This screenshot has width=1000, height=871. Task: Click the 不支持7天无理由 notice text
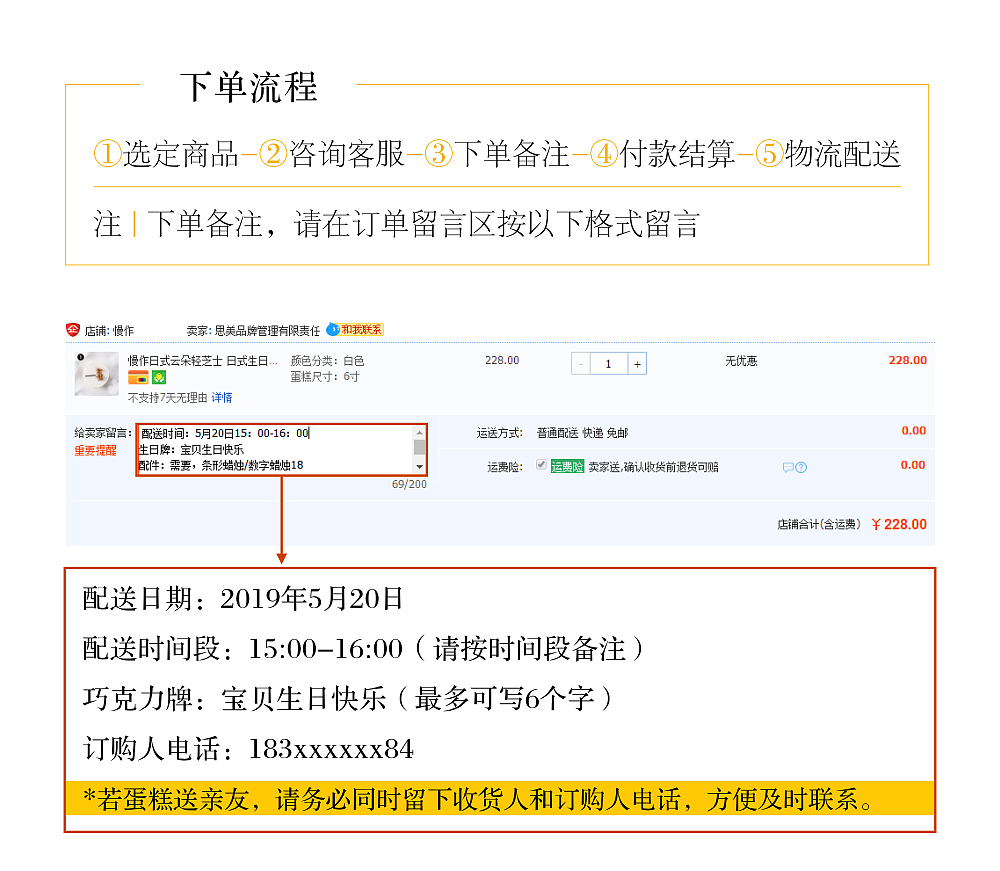point(168,398)
